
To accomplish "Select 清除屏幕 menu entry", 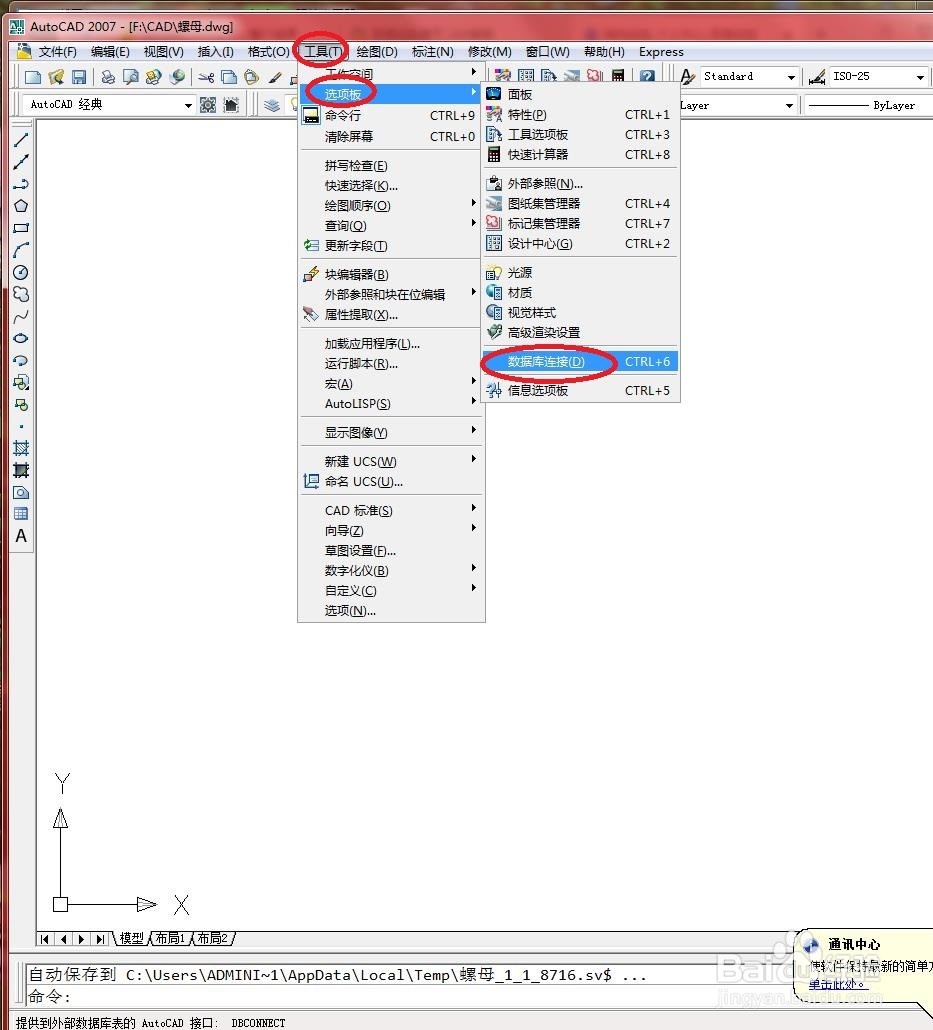I will [392, 137].
